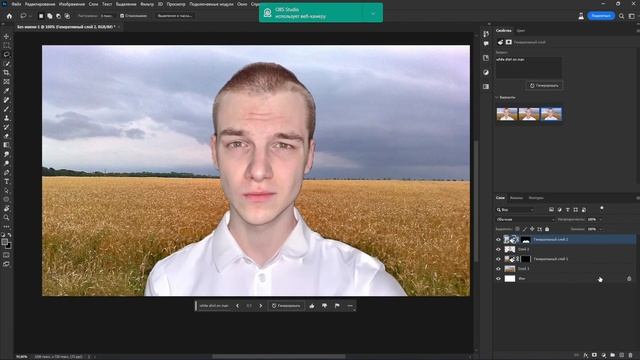
Task: Hide the top generative layer 2
Action: [498, 240]
